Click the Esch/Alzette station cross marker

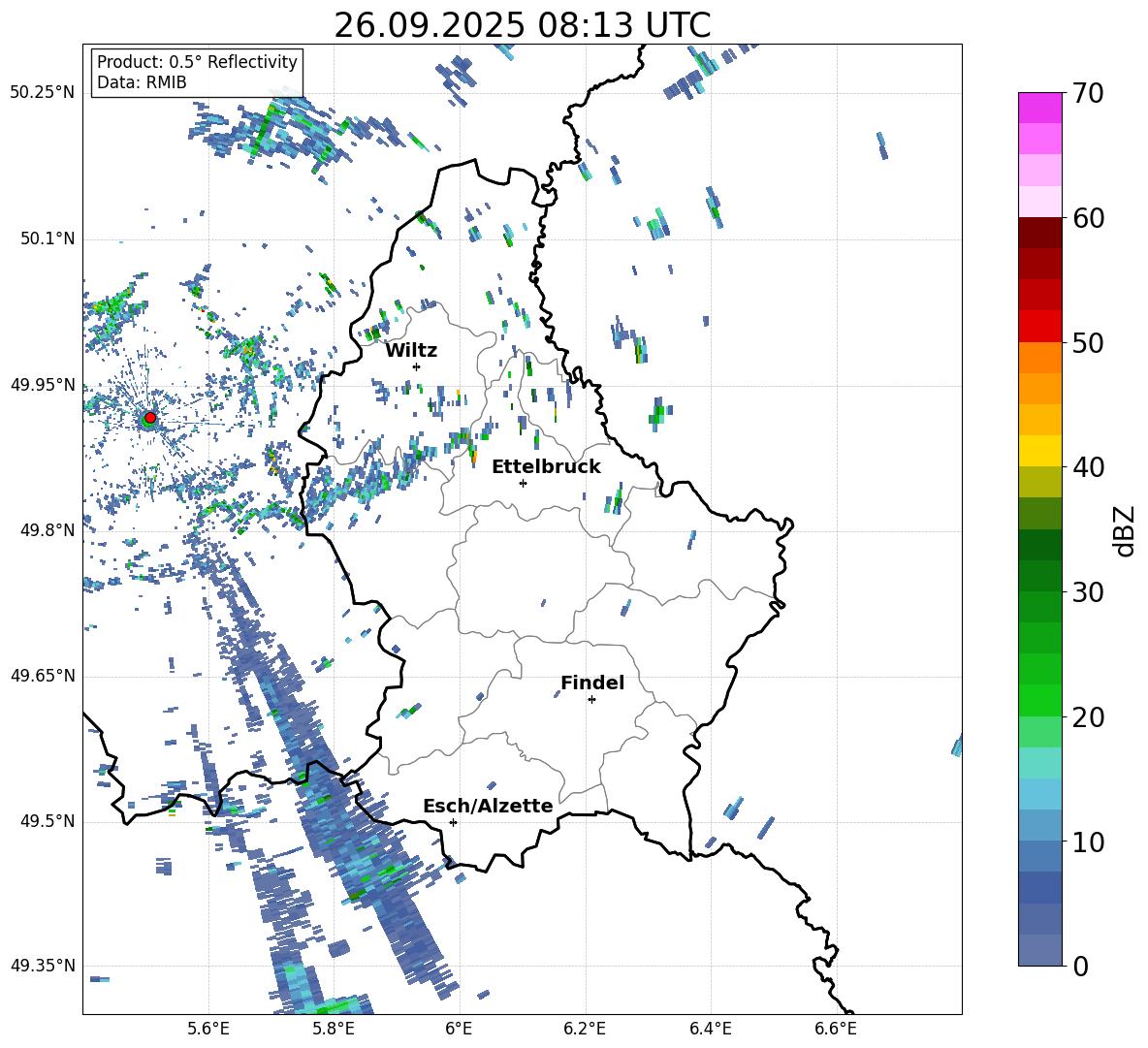tap(453, 822)
